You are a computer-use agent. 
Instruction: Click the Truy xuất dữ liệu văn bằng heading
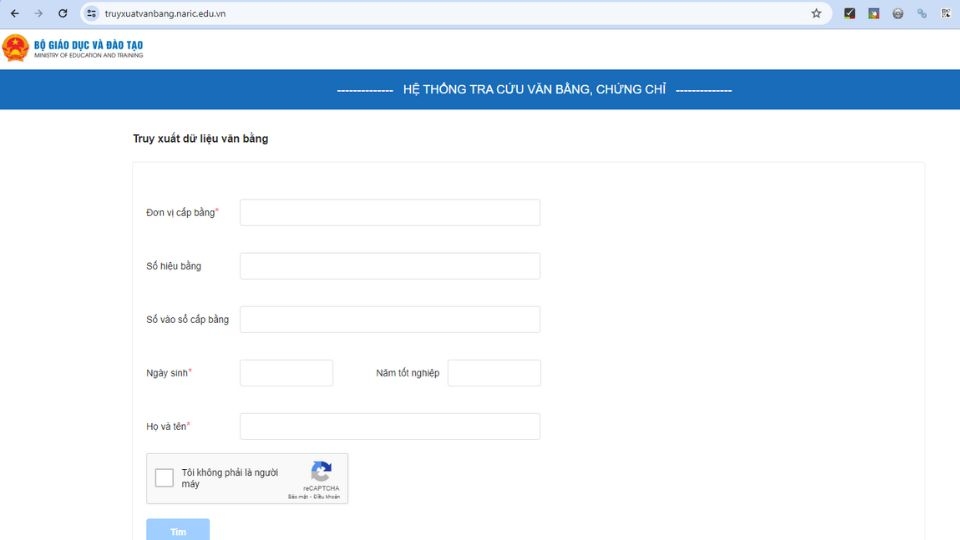[200, 138]
